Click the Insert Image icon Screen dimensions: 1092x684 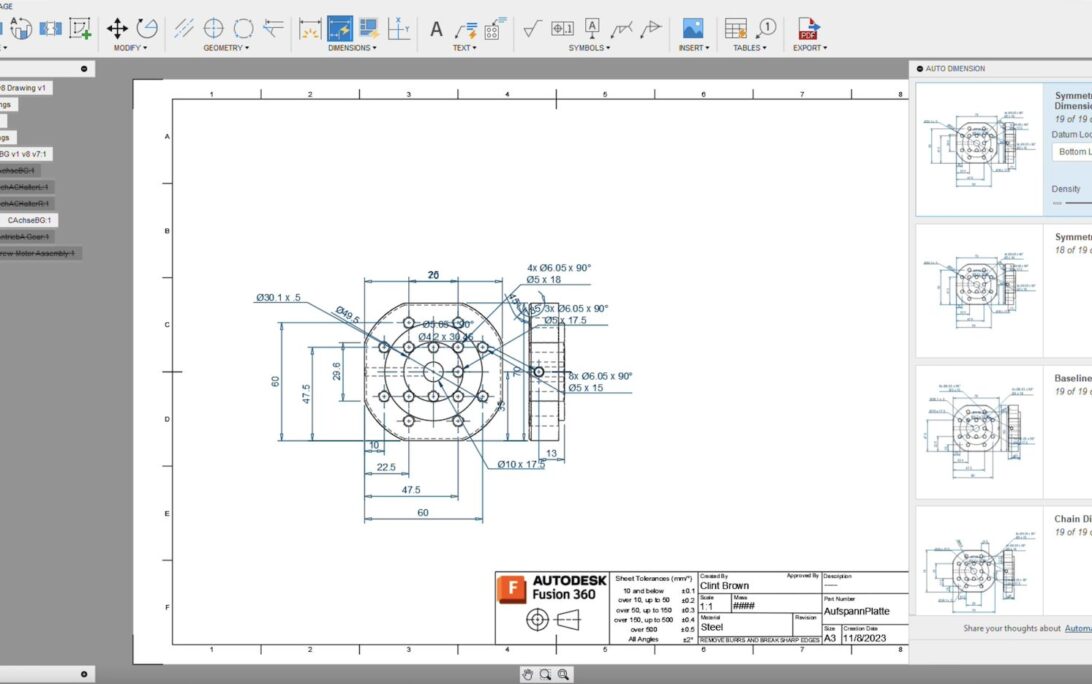point(693,28)
